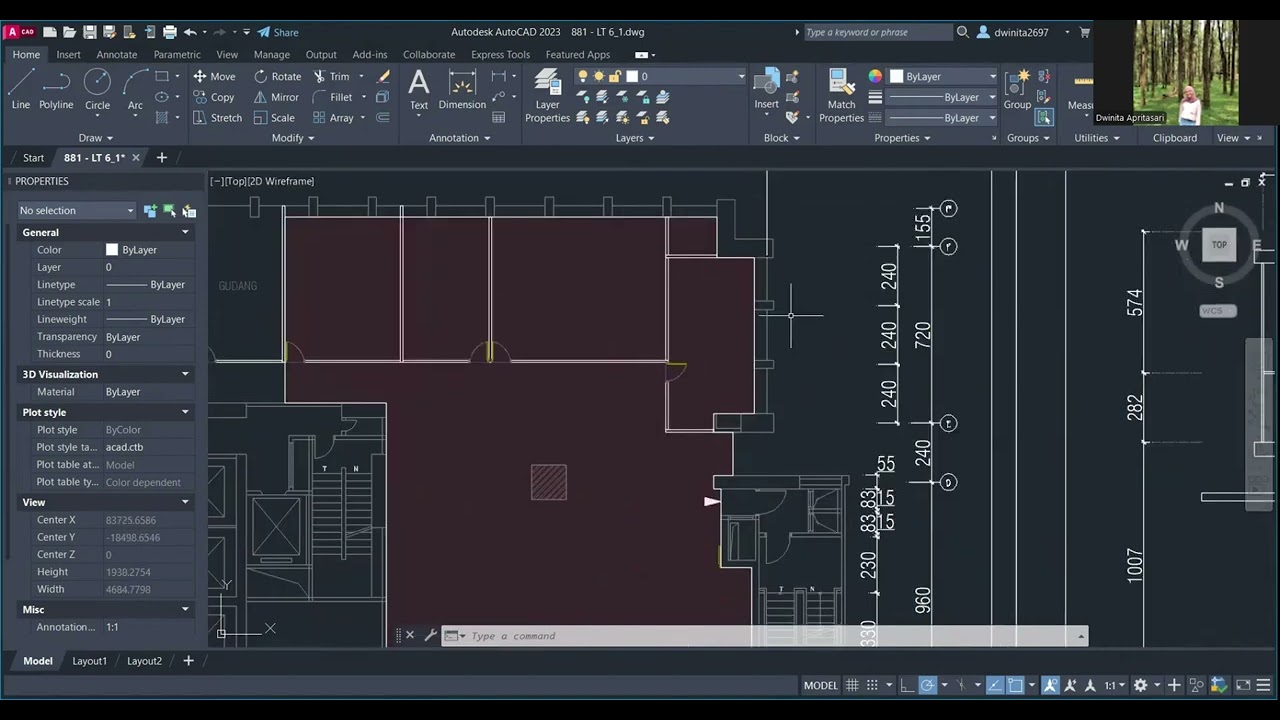Expand the Draw panel dropdown

95,138
